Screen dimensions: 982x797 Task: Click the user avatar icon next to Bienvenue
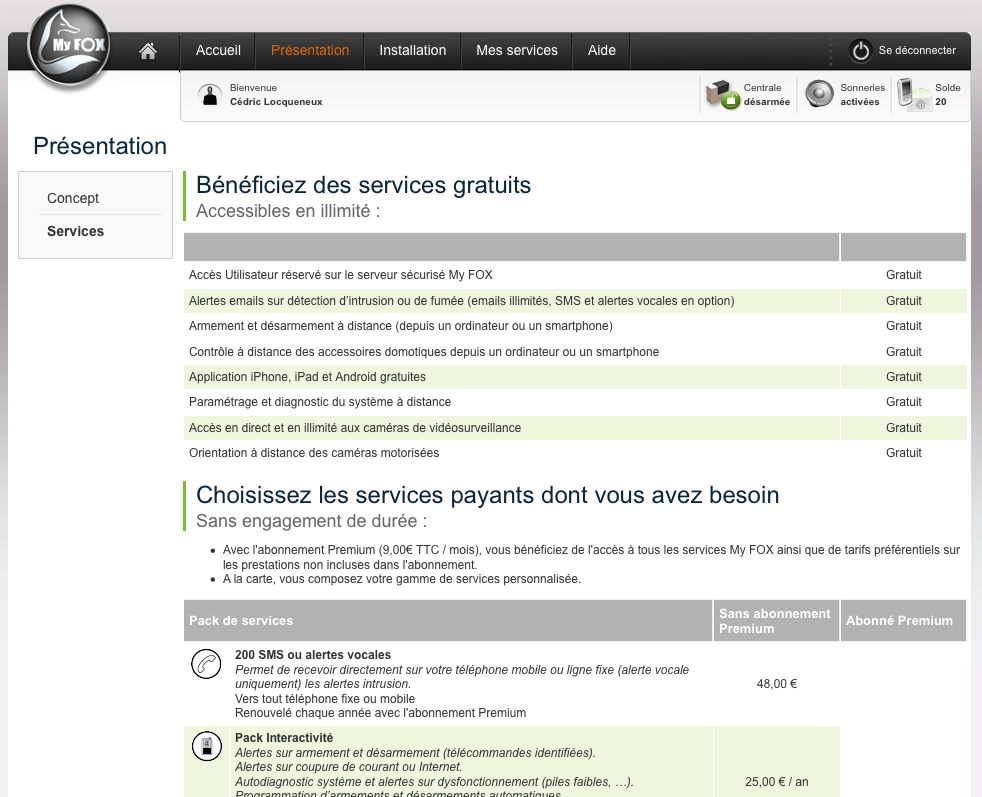209,95
